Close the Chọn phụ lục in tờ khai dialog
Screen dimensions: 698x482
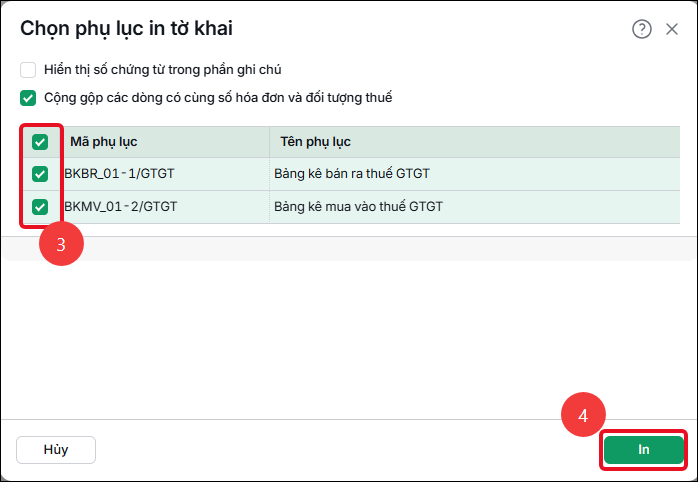pos(672,29)
